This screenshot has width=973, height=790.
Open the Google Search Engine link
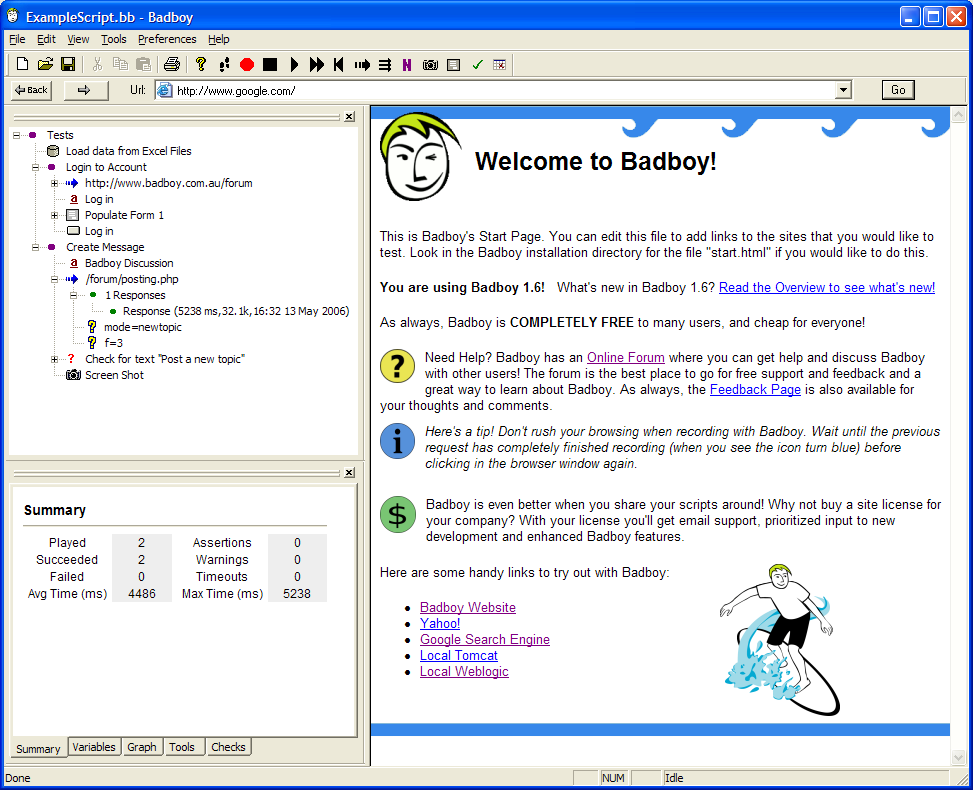(x=485, y=640)
